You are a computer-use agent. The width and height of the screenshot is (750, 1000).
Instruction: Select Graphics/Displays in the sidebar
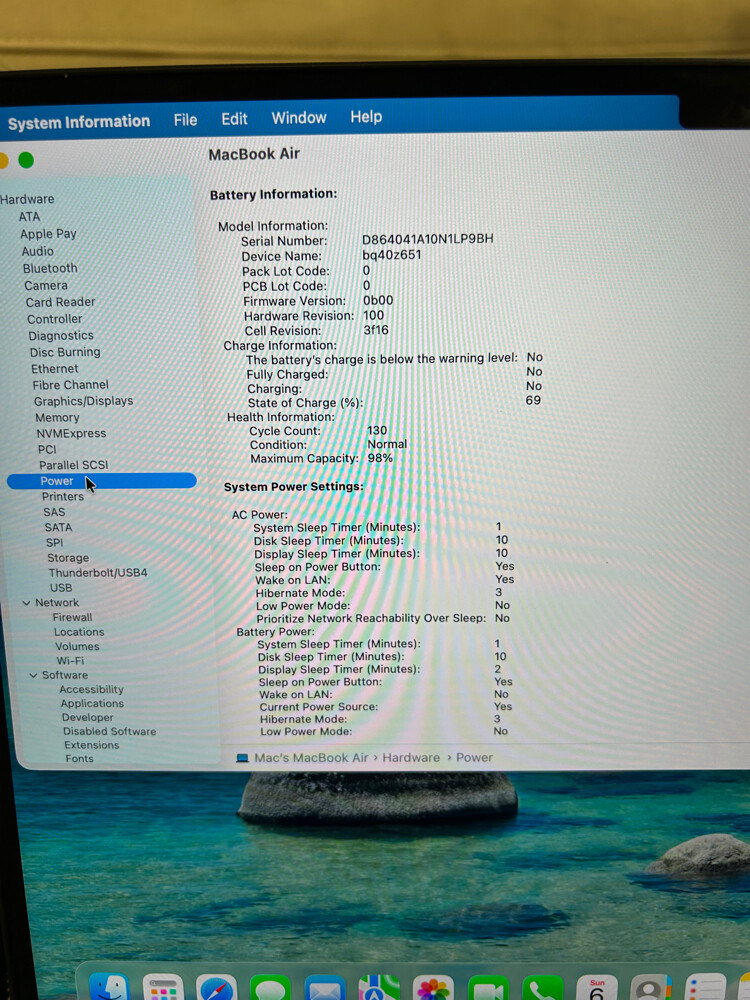click(x=84, y=401)
